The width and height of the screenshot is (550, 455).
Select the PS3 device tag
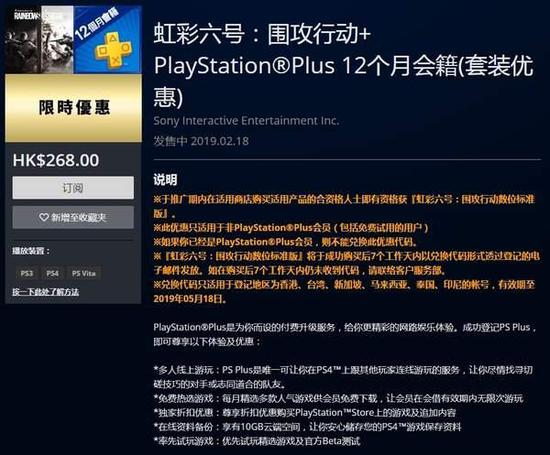(27, 273)
